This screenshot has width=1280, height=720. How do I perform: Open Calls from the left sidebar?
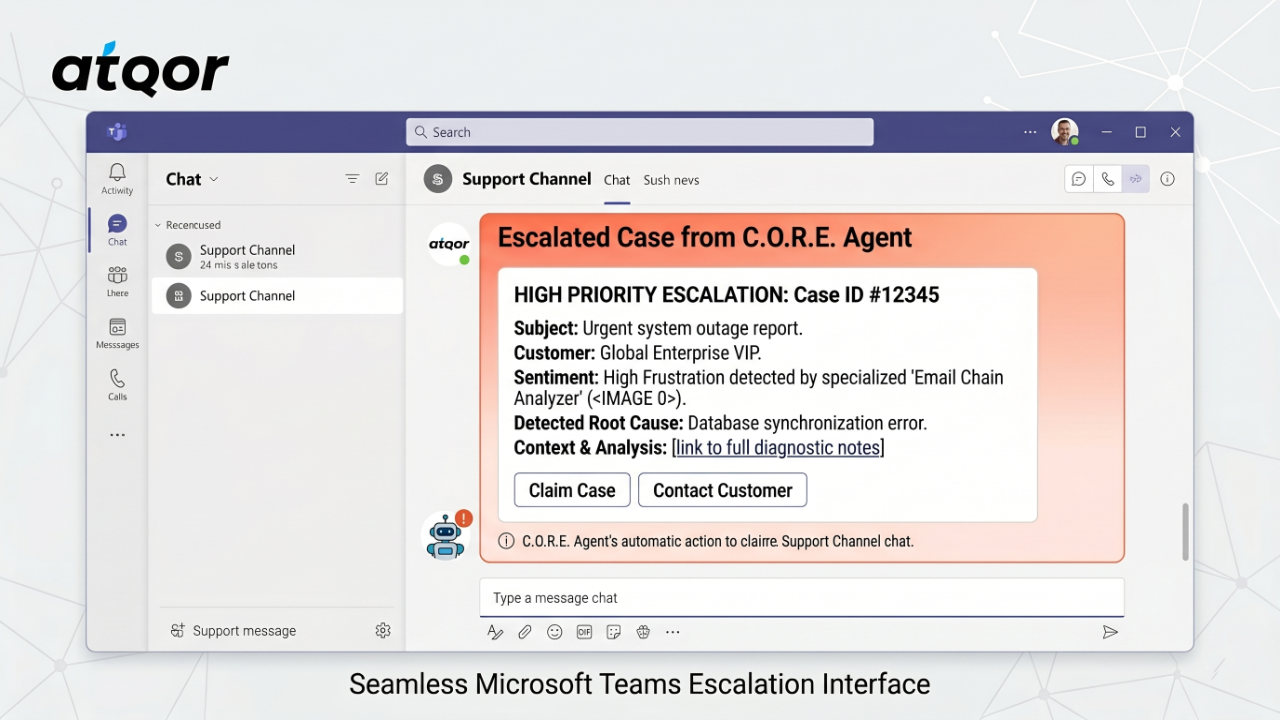coord(117,384)
